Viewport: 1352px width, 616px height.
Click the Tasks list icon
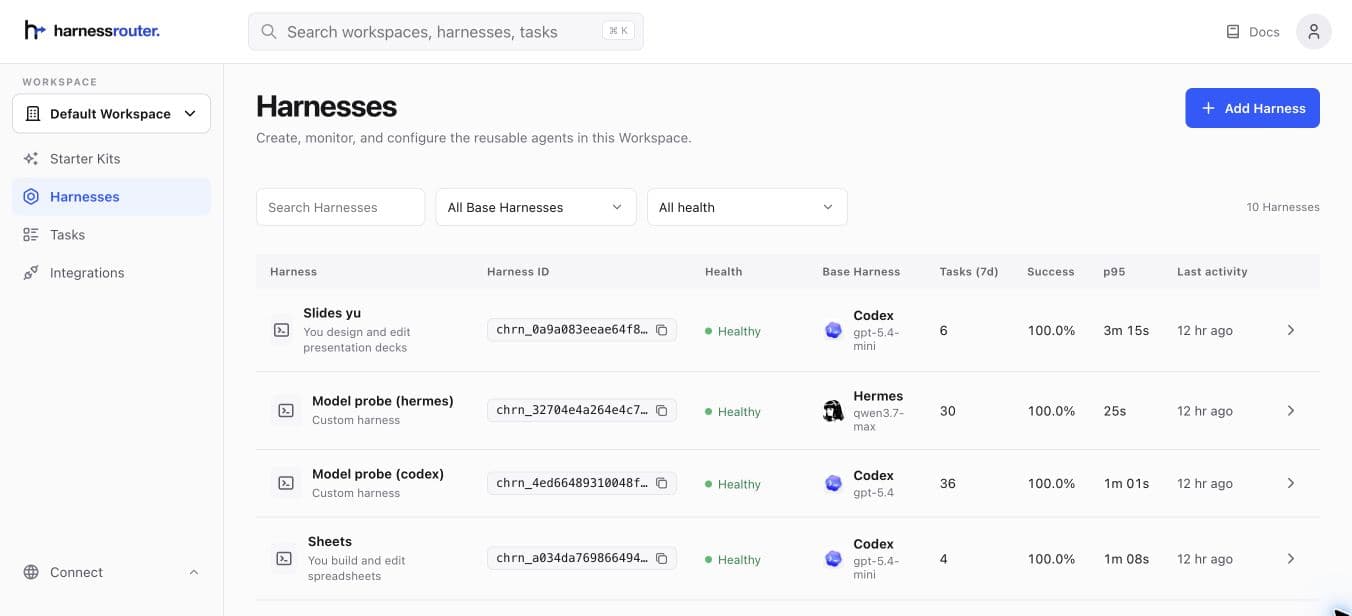(x=31, y=235)
